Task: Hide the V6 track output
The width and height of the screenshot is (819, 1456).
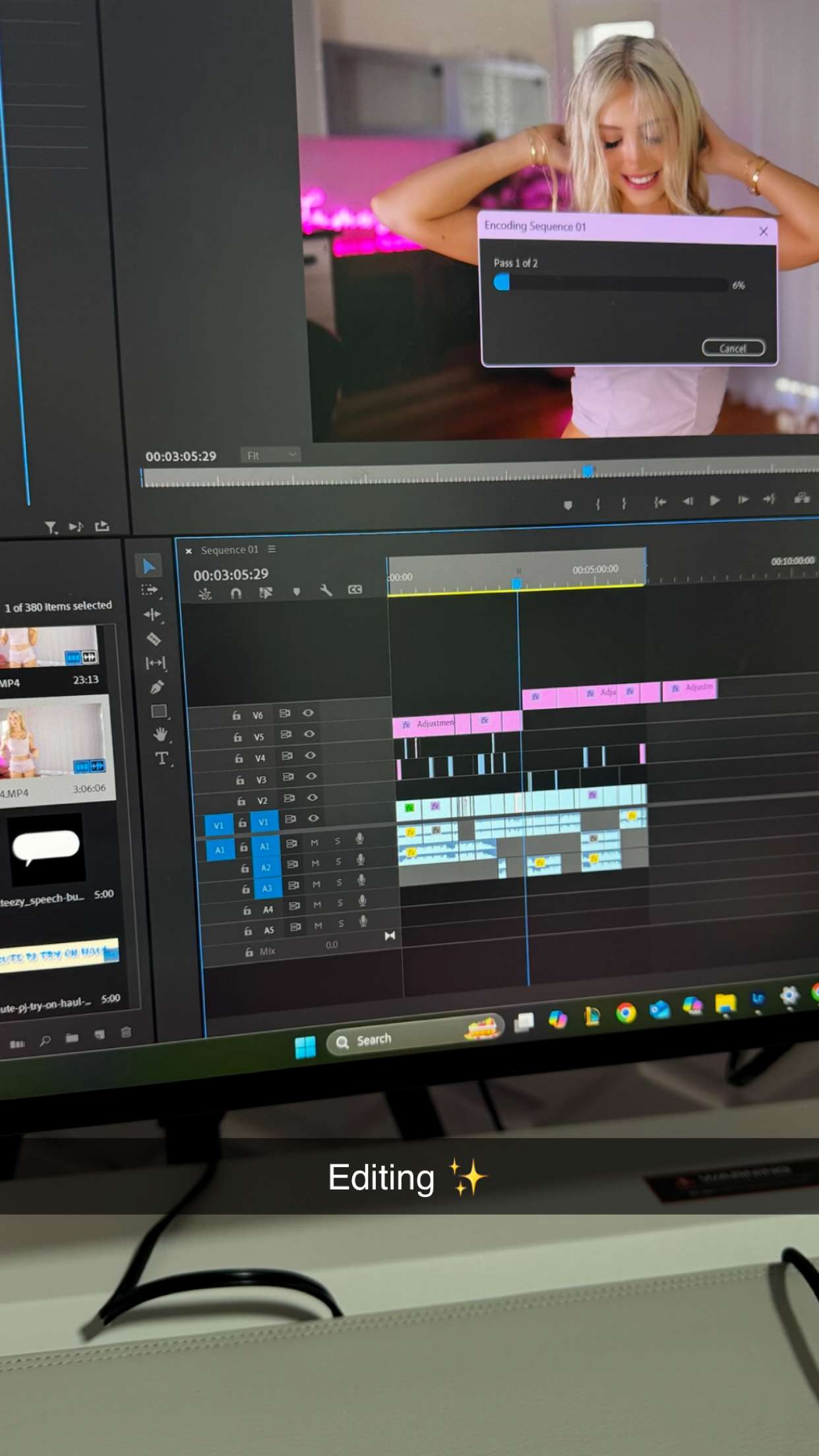Action: [308, 713]
